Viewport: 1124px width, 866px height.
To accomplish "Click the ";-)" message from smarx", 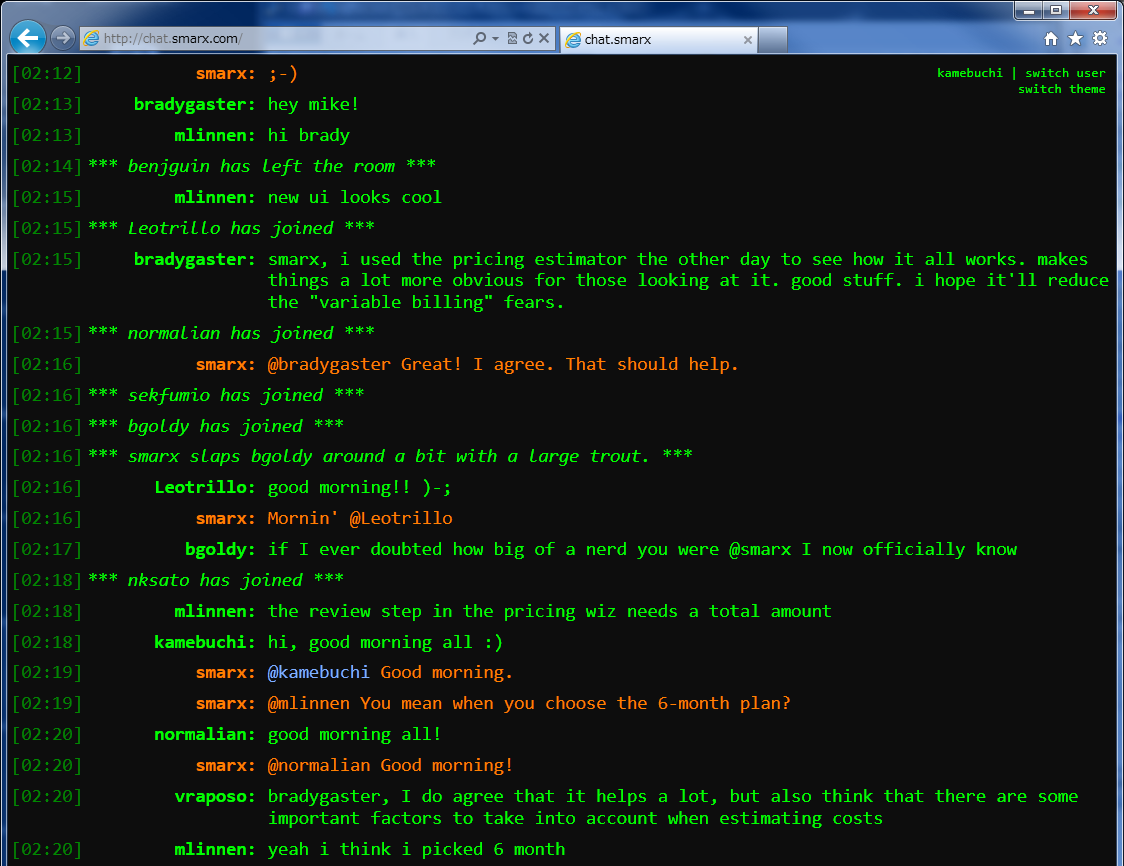I will point(282,73).
